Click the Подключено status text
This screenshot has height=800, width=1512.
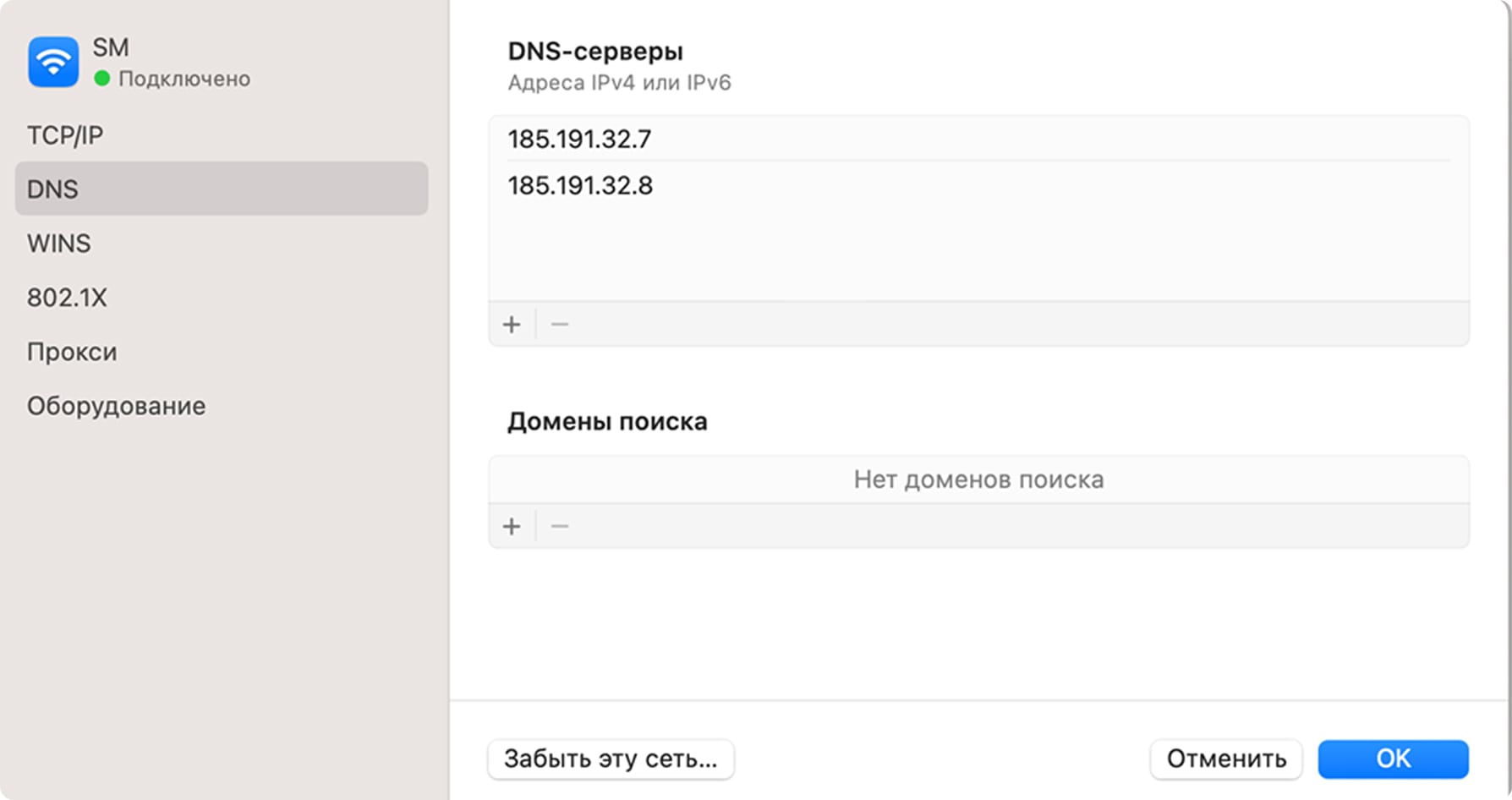coord(184,79)
